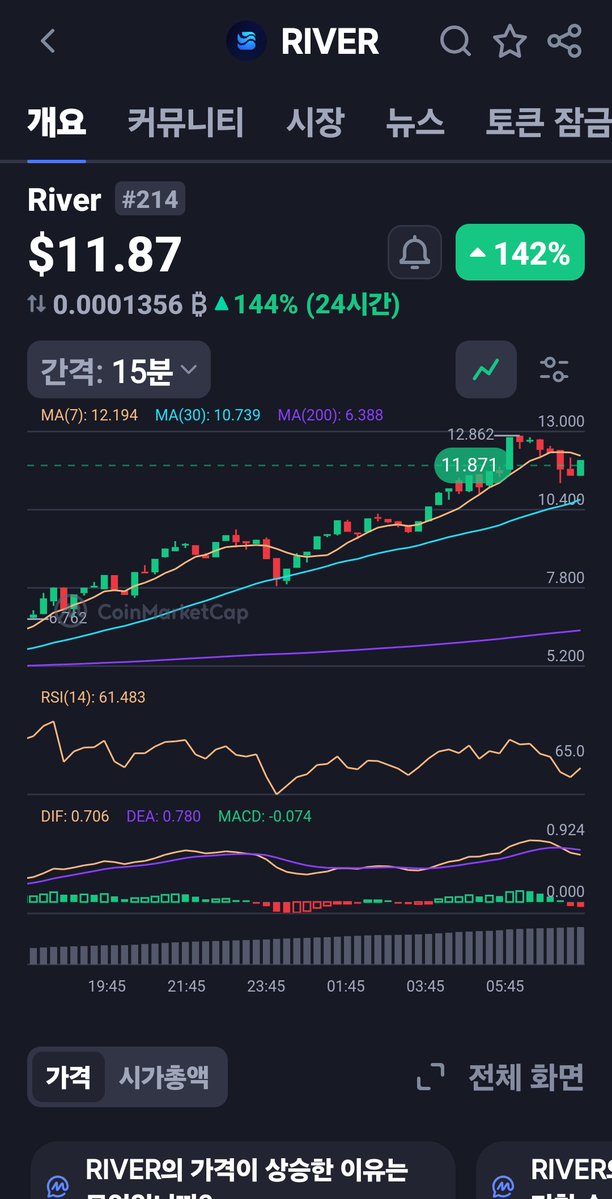612x1199 pixels.
Task: Tap the MACD: -0.074 label
Action: click(x=265, y=816)
